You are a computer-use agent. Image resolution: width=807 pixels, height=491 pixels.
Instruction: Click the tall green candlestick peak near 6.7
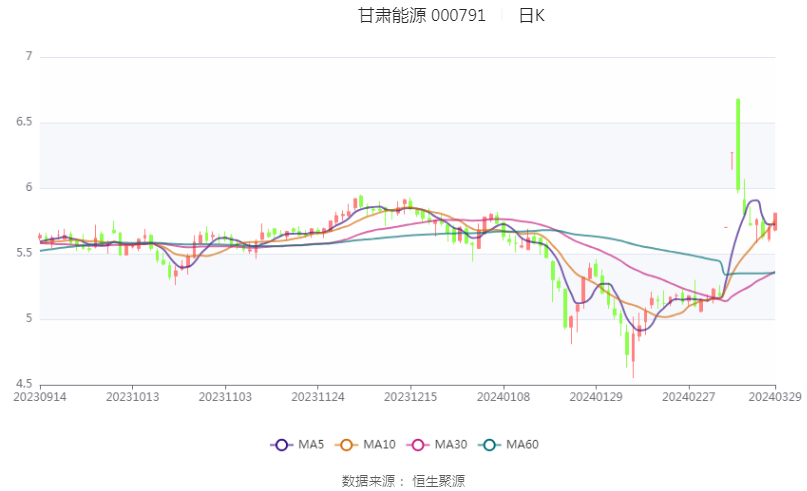coord(738,145)
